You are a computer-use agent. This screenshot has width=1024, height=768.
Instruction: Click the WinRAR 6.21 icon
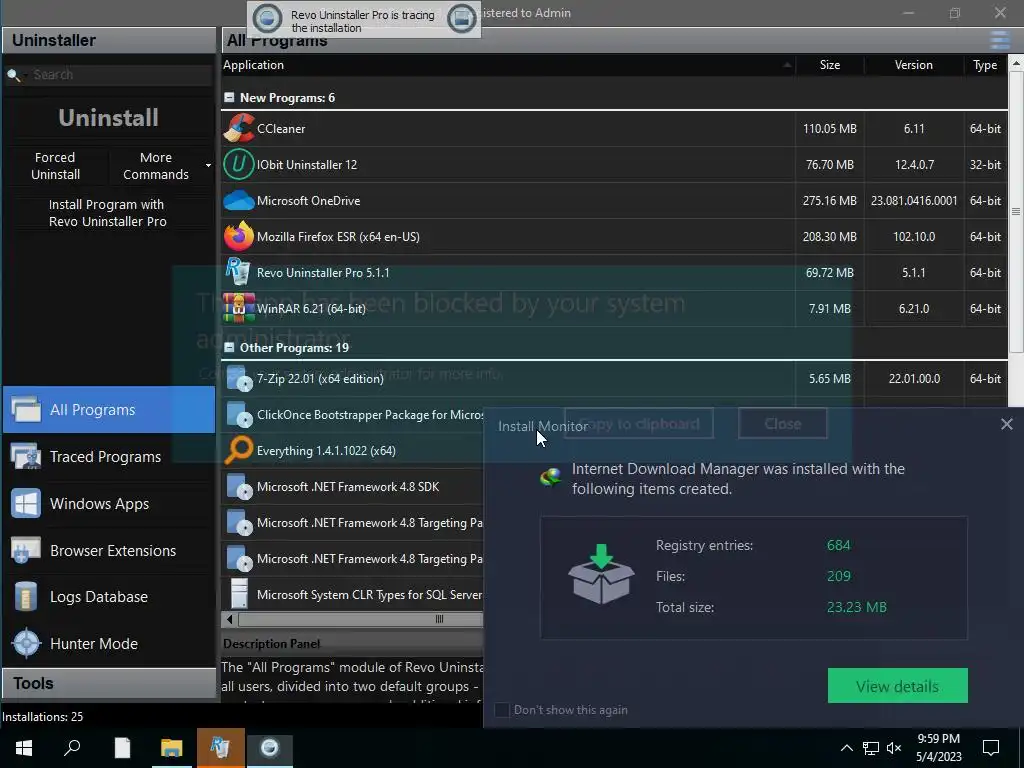click(238, 308)
